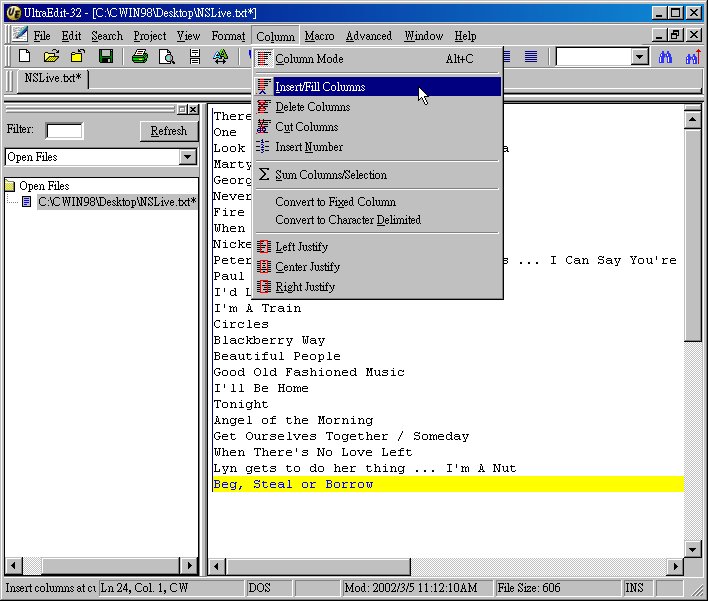Open the Project menu
The height and width of the screenshot is (601, 708).
tap(150, 36)
